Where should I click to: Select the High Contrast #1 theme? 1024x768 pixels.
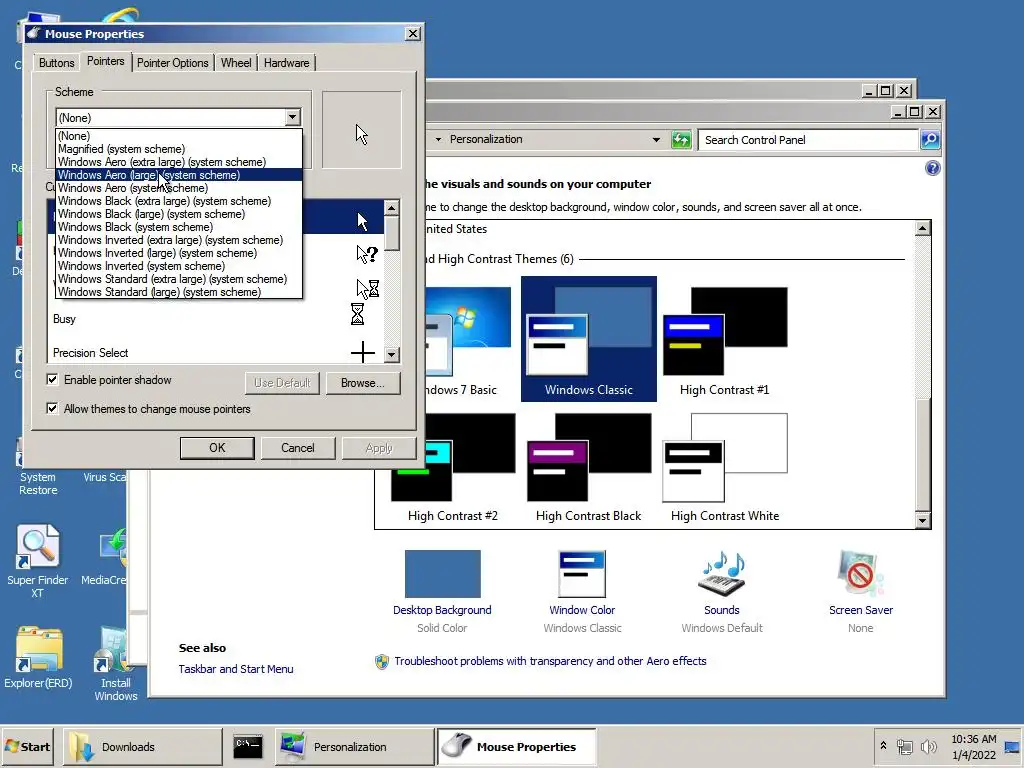(724, 342)
